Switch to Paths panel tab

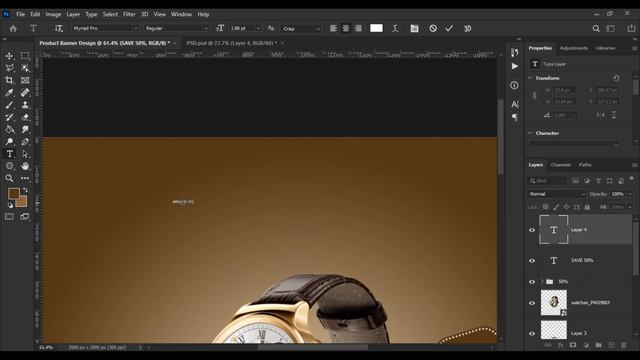click(x=585, y=165)
